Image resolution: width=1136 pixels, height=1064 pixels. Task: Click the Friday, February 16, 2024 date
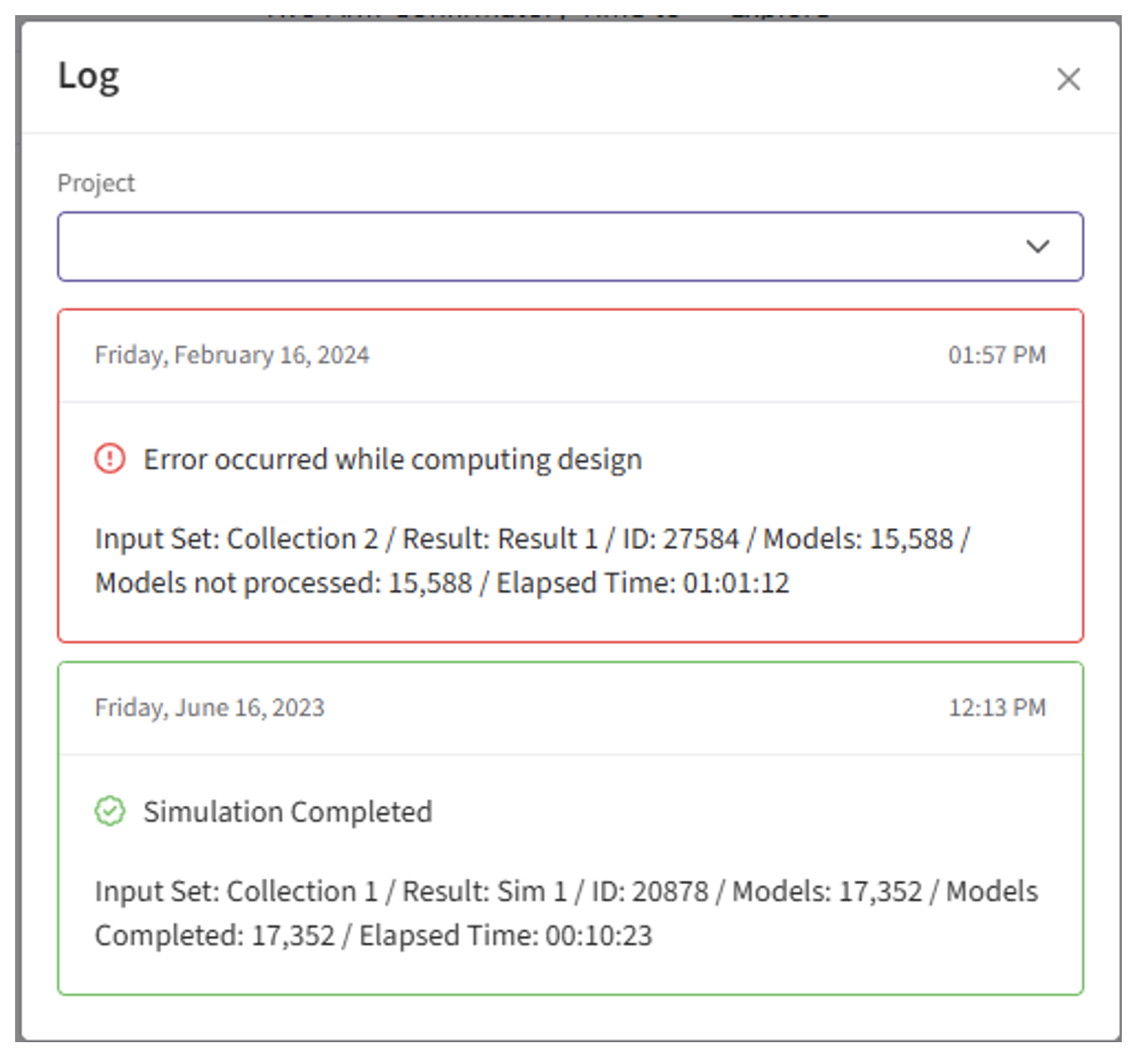pos(231,356)
